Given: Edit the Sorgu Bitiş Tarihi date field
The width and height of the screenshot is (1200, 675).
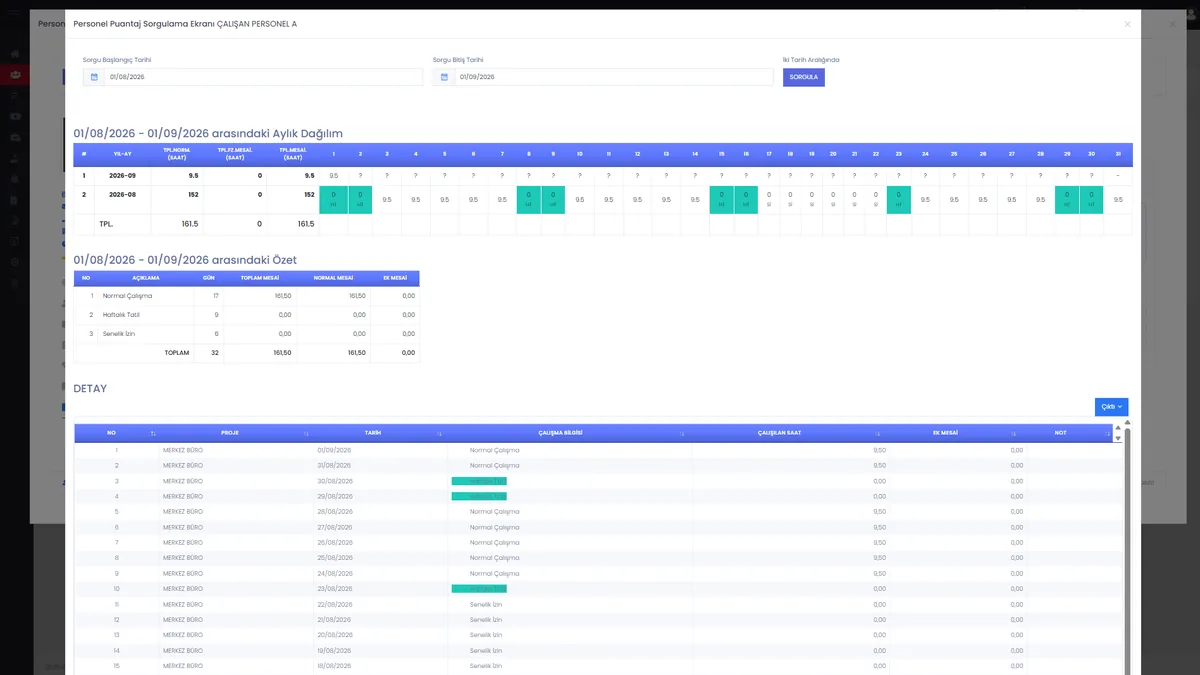Looking at the screenshot, I should (614, 77).
